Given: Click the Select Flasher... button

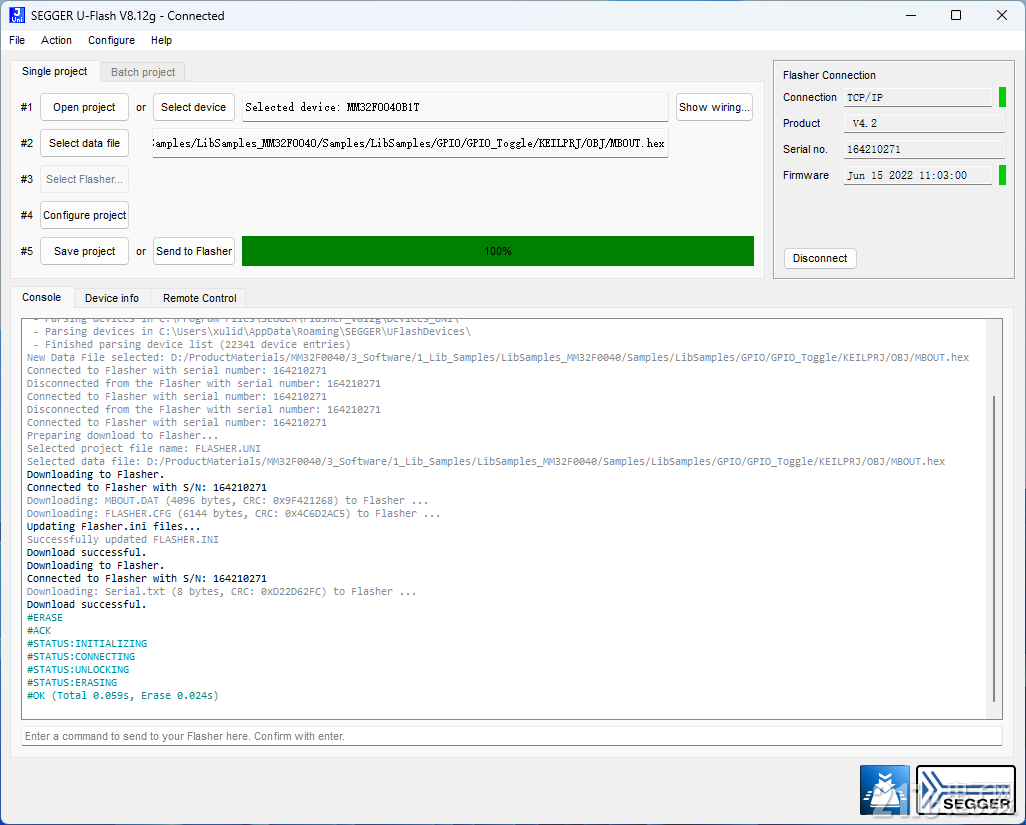Looking at the screenshot, I should click(x=84, y=179).
